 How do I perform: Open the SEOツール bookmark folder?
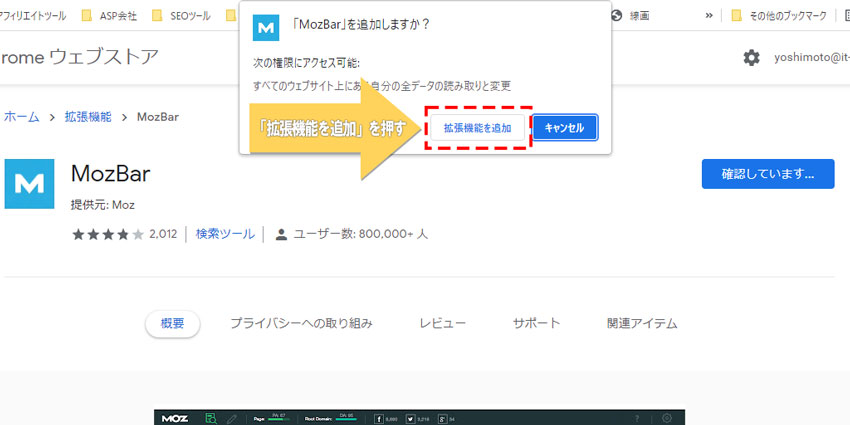[x=182, y=16]
